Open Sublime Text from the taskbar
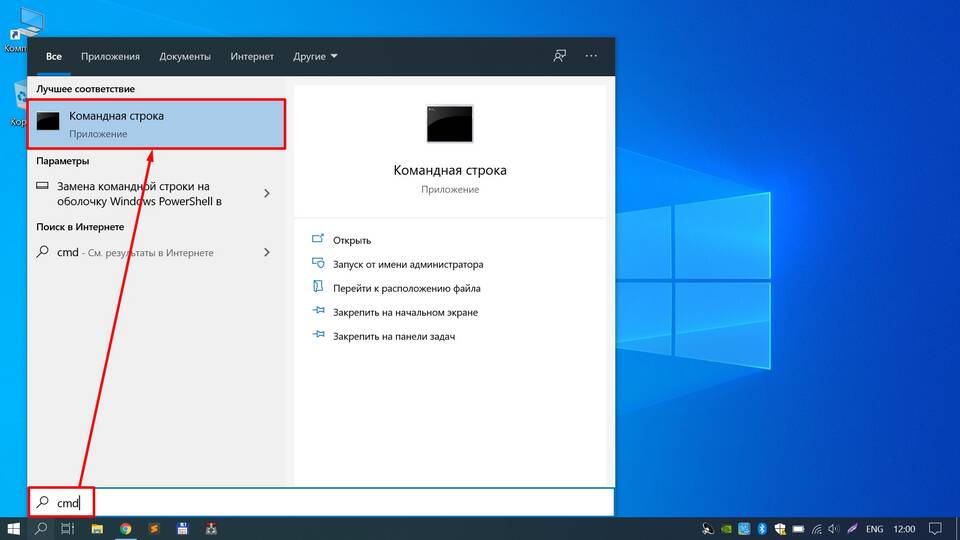 [154, 528]
